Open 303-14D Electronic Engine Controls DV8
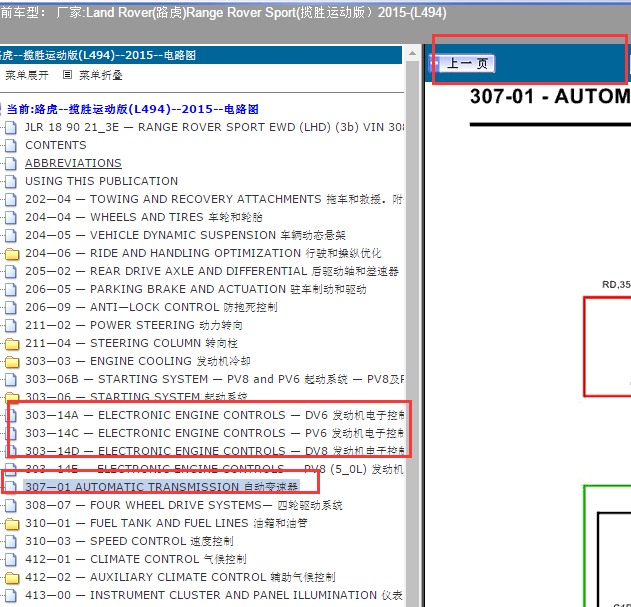Screen dimensions: 631x607 tap(214, 451)
